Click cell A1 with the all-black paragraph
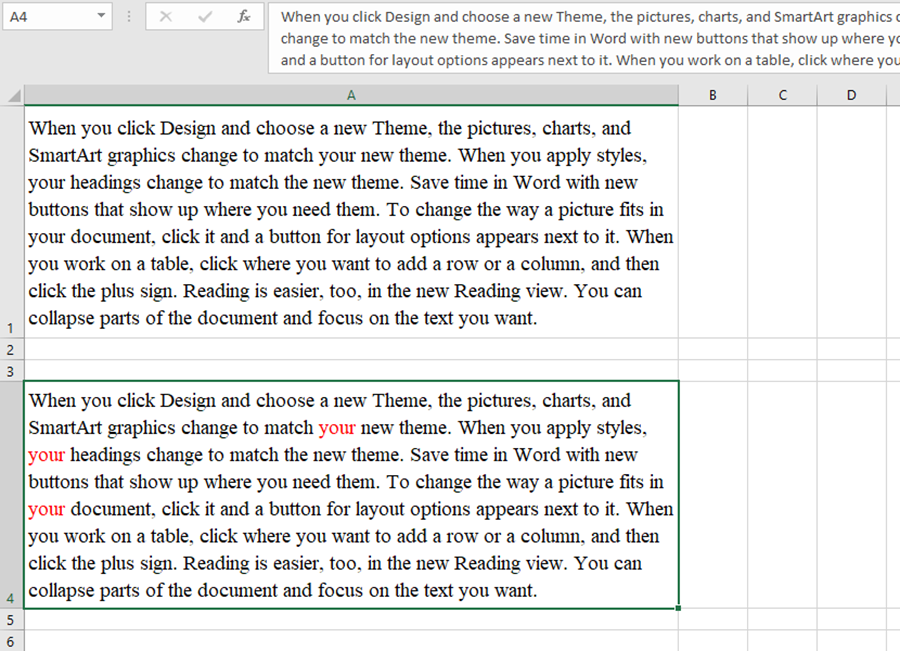Viewport: 900px width, 651px height. pyautogui.click(x=351, y=222)
